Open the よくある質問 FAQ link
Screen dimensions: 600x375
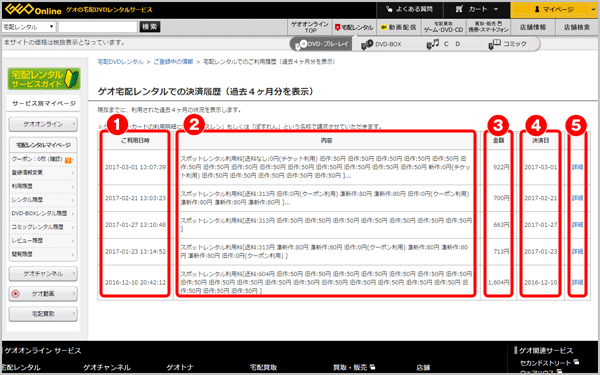pyautogui.click(x=409, y=9)
